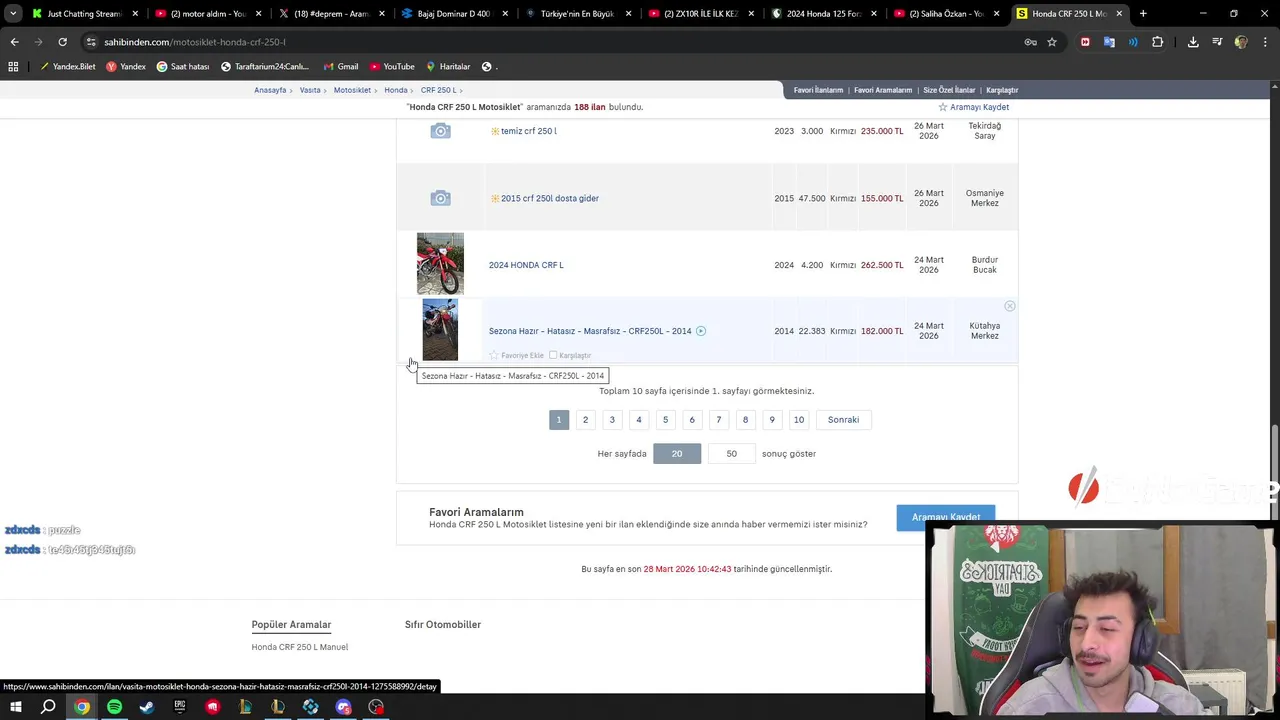Open the 2024 HONDA CRF L bike thumbnail
The height and width of the screenshot is (720, 1280).
point(440,264)
